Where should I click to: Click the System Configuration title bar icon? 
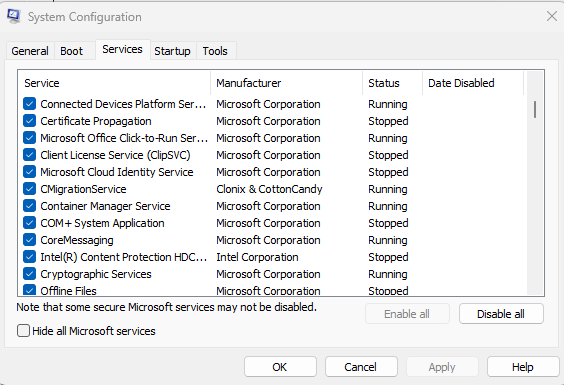click(x=13, y=17)
